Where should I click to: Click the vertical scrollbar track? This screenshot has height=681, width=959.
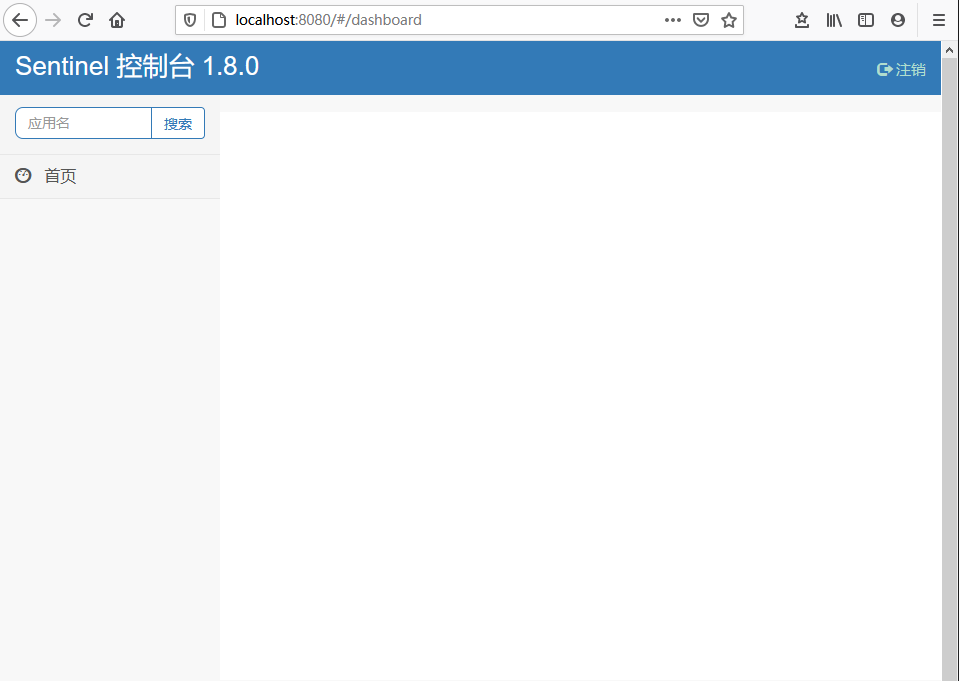(950, 370)
